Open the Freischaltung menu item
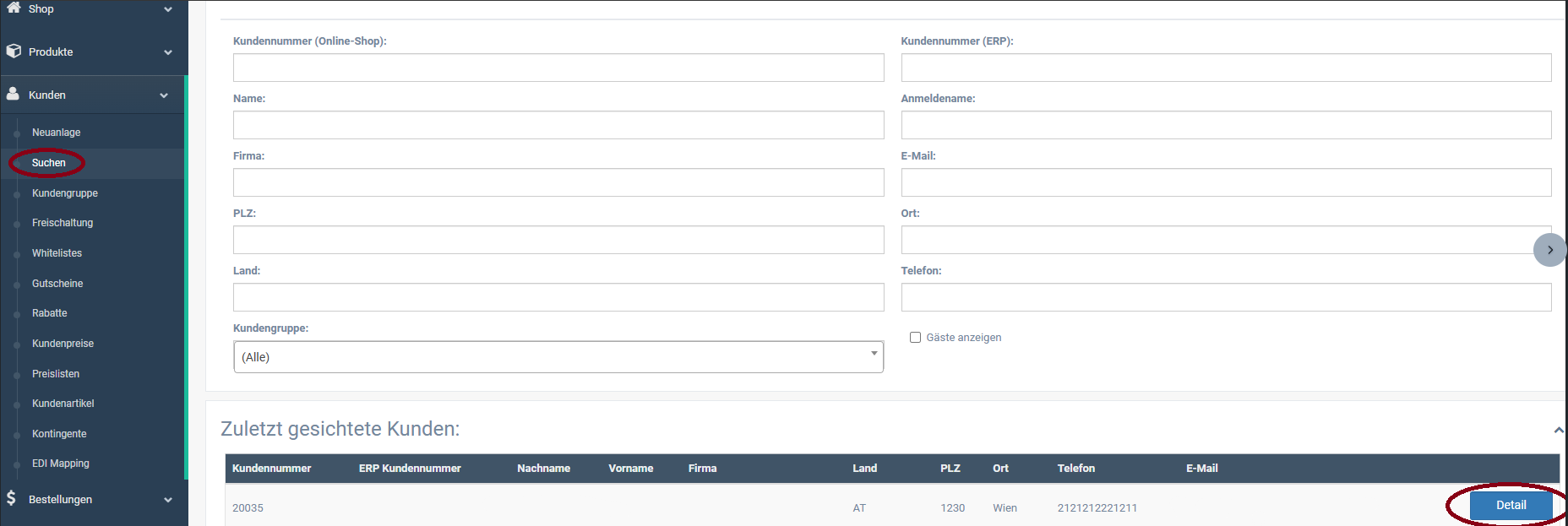 (x=63, y=223)
